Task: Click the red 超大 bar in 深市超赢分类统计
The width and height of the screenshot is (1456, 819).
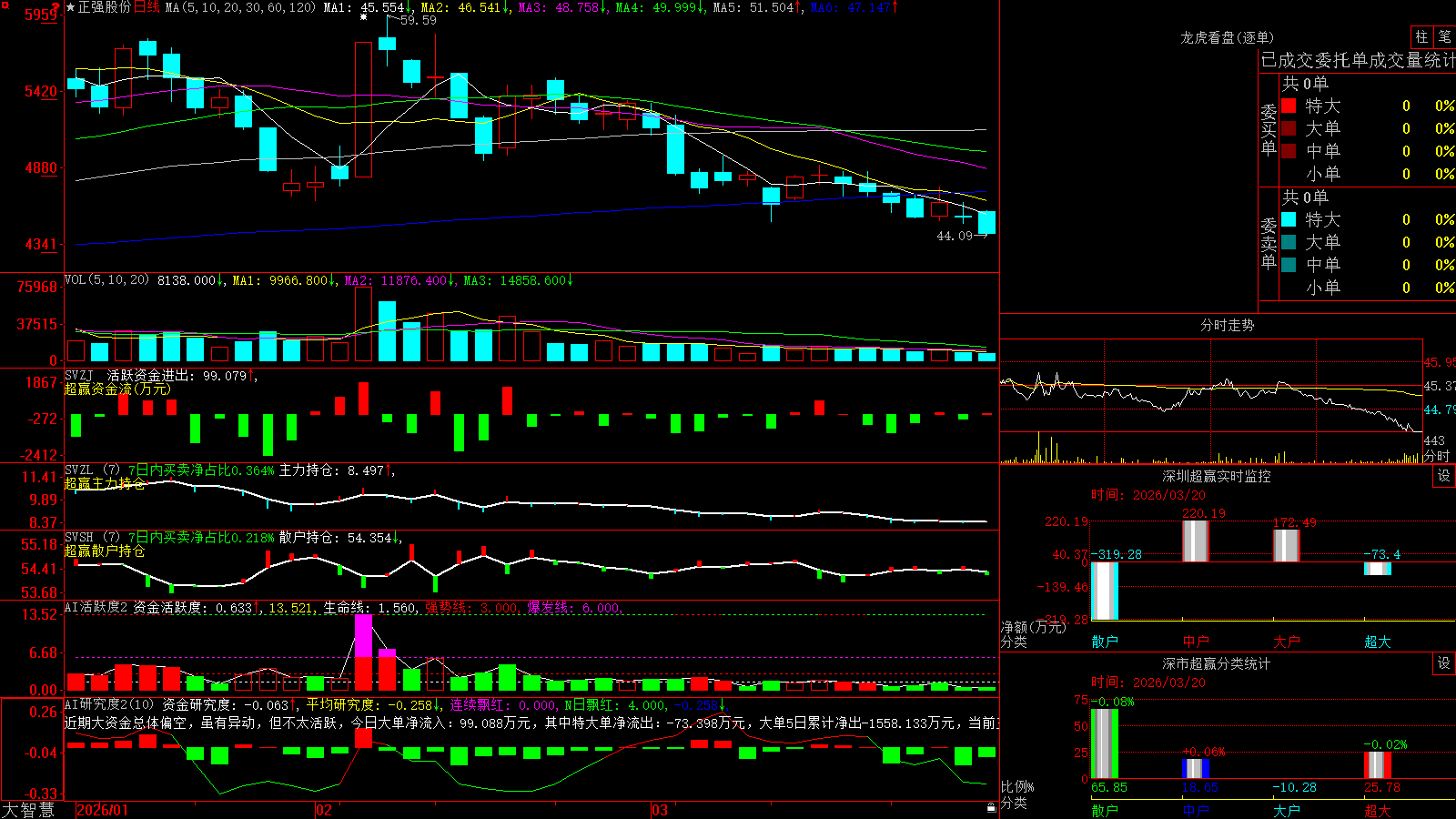Action: (x=1378, y=764)
